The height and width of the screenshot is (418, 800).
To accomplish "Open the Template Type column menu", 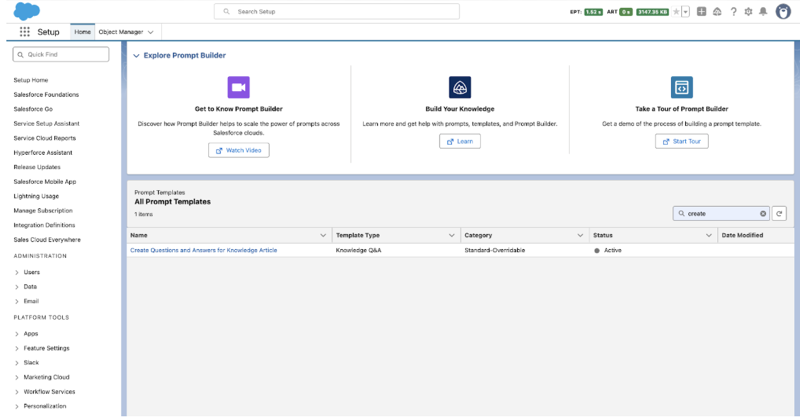I will pyautogui.click(x=452, y=235).
